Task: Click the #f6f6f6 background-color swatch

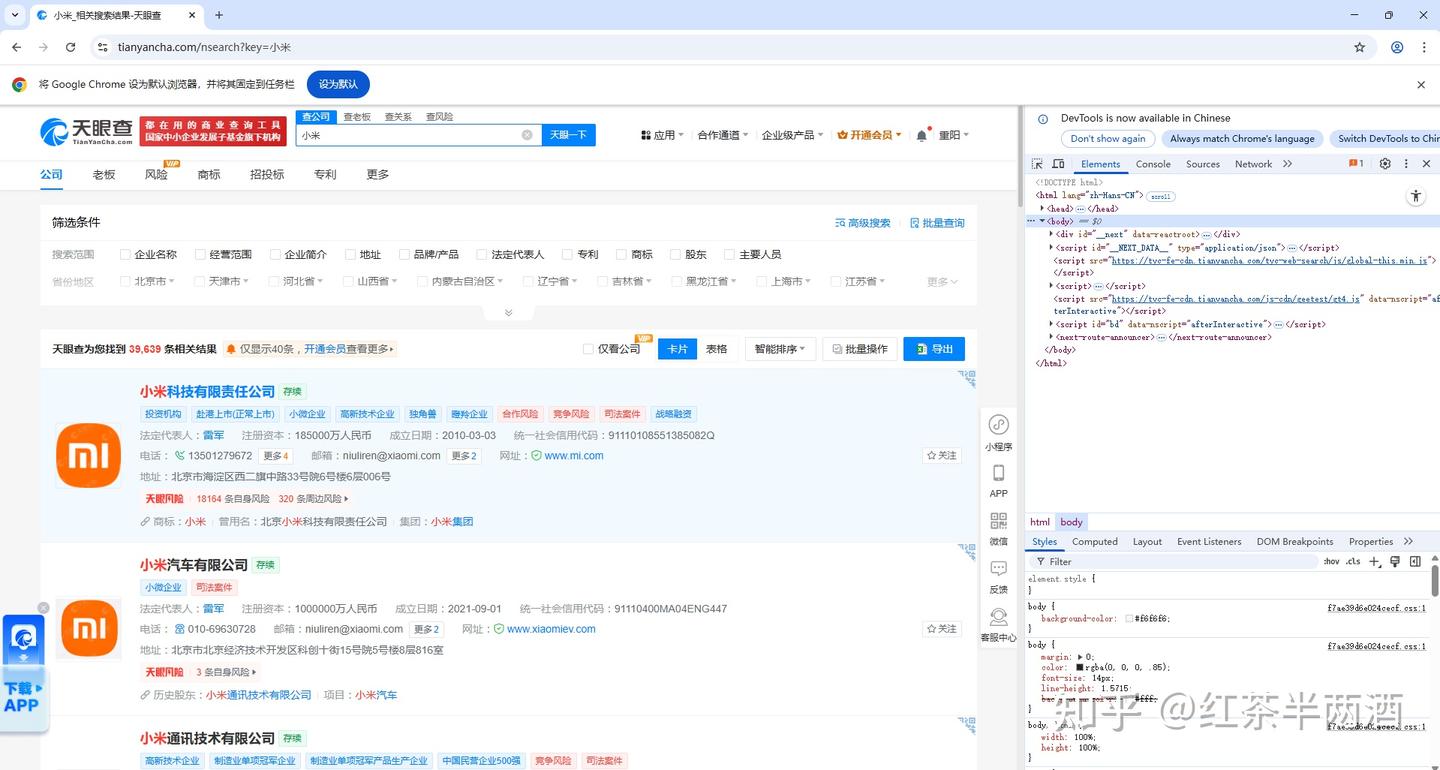Action: click(1129, 619)
